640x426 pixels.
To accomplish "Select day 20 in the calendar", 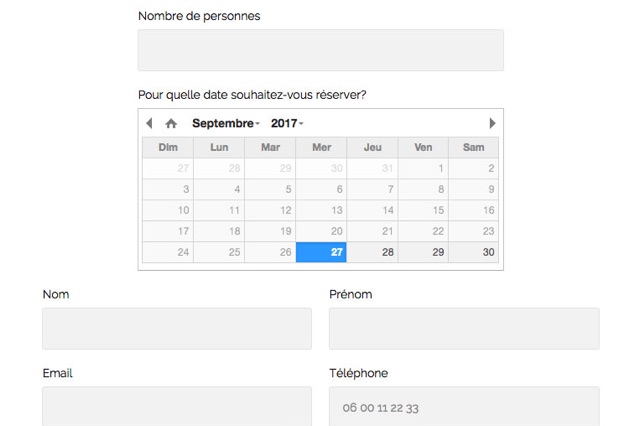I will coord(321,231).
